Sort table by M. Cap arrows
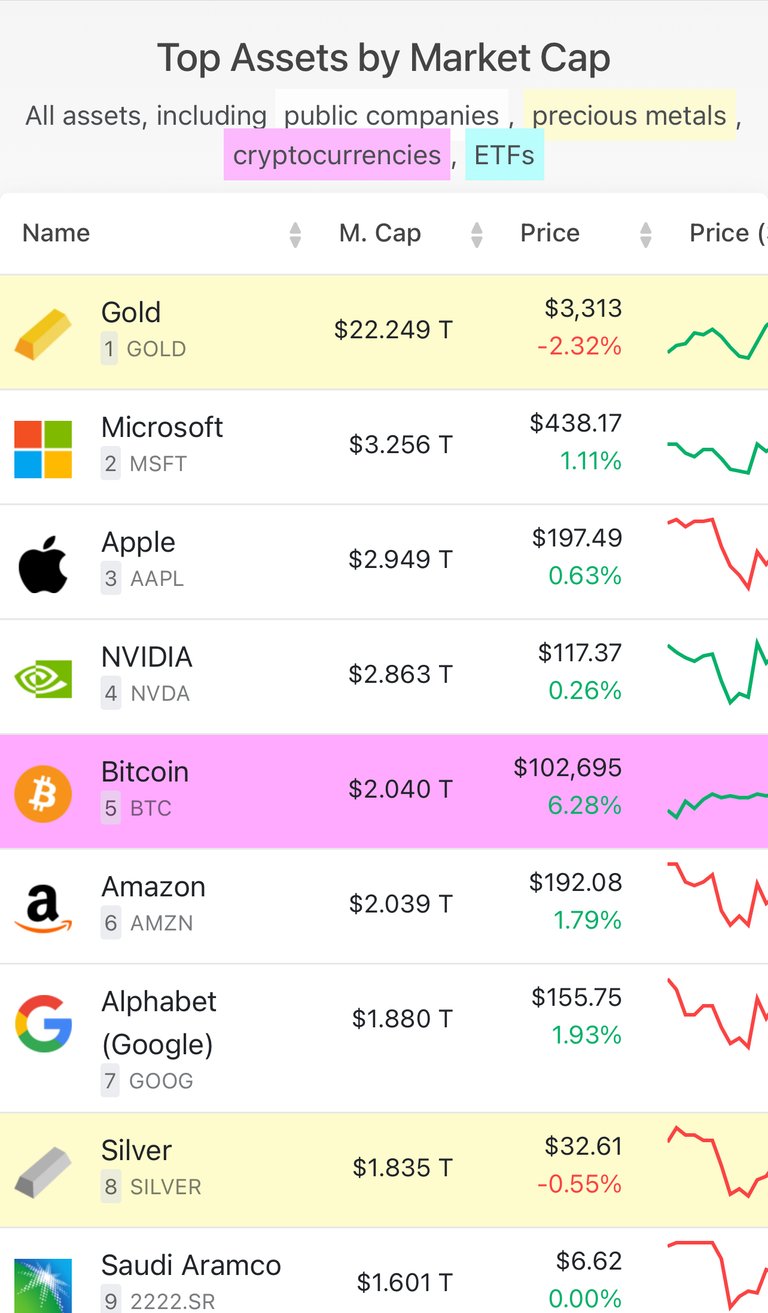 tap(477, 235)
